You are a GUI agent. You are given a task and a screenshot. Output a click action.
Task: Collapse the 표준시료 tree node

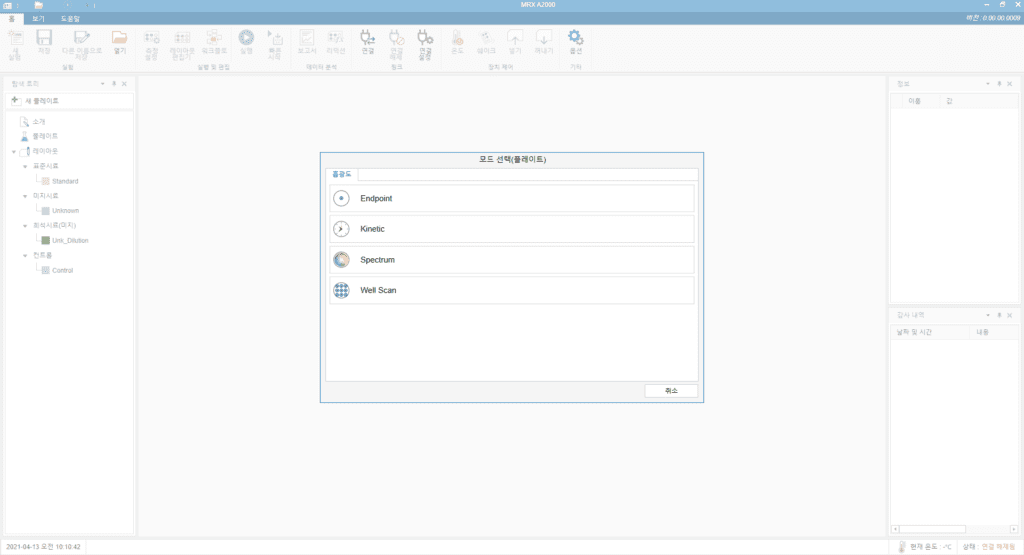coord(24,167)
